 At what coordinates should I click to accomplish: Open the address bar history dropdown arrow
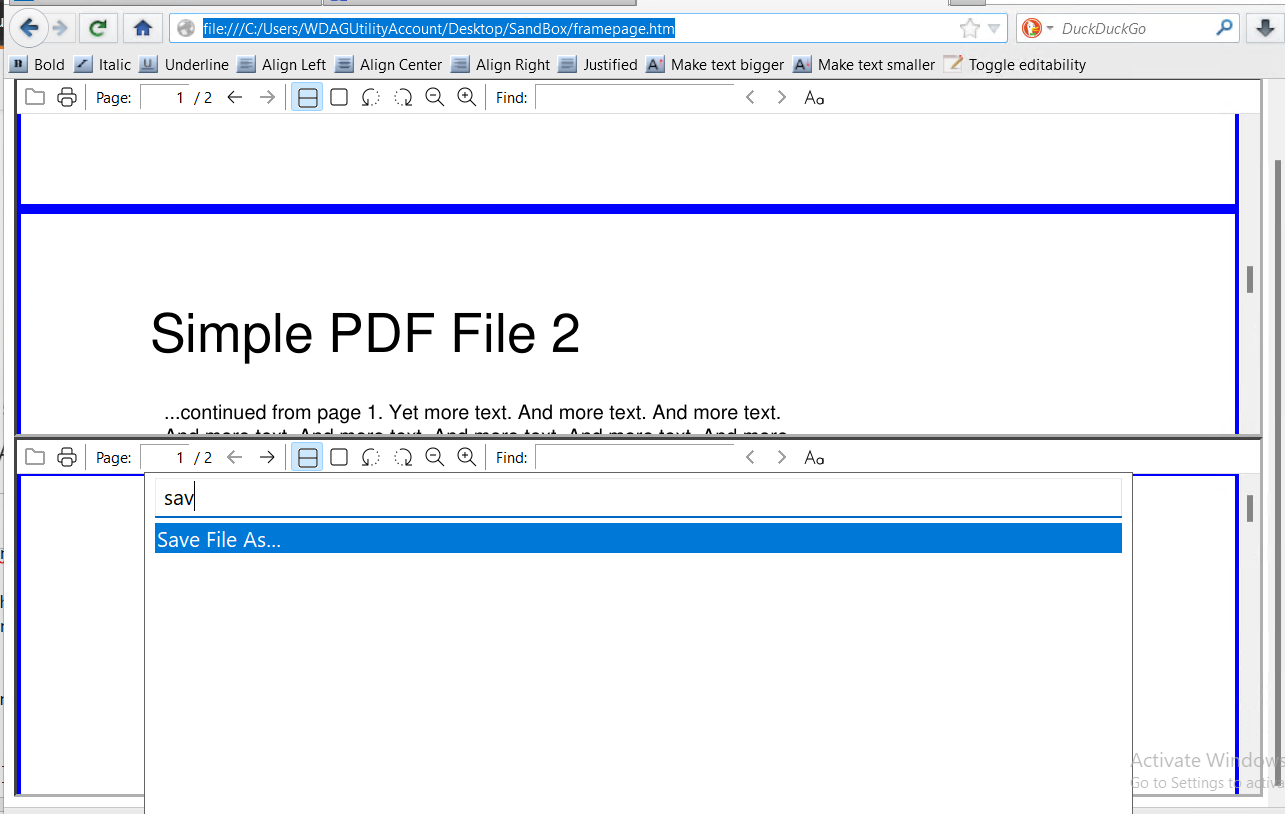tap(994, 28)
